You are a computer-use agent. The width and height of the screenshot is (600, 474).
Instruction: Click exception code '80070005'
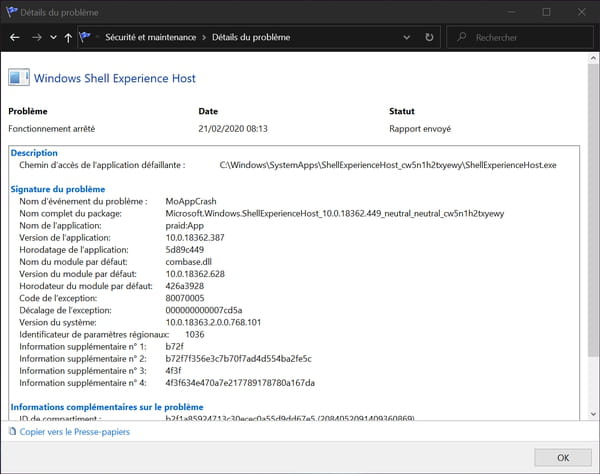(185, 298)
